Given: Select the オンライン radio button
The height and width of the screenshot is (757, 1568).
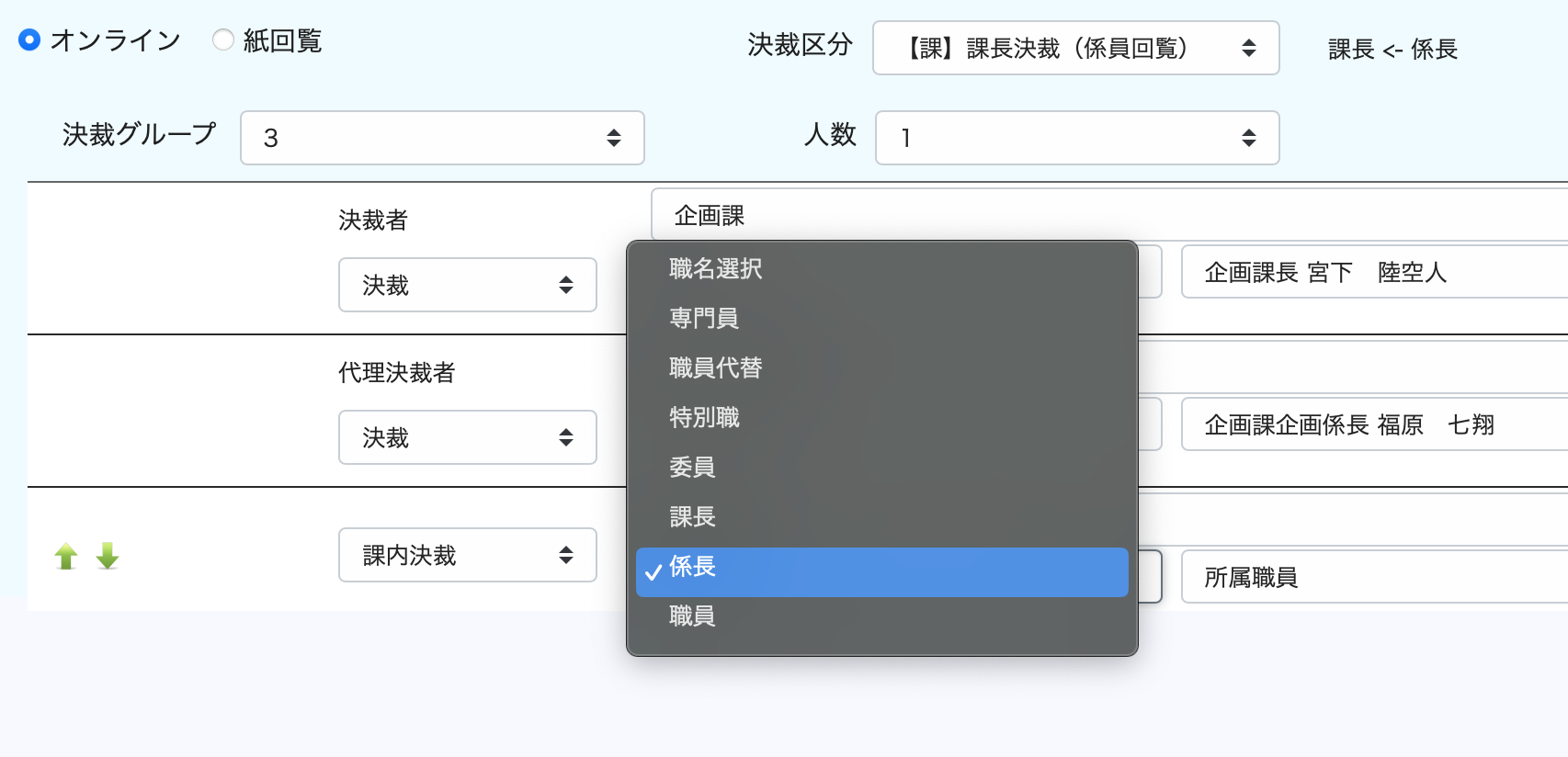Looking at the screenshot, I should (29, 40).
